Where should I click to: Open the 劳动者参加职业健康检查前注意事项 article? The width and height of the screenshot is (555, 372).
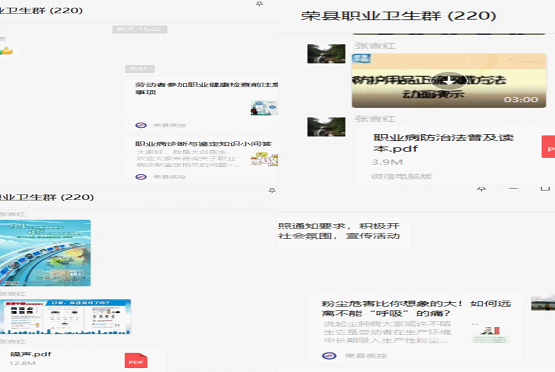tap(202, 104)
